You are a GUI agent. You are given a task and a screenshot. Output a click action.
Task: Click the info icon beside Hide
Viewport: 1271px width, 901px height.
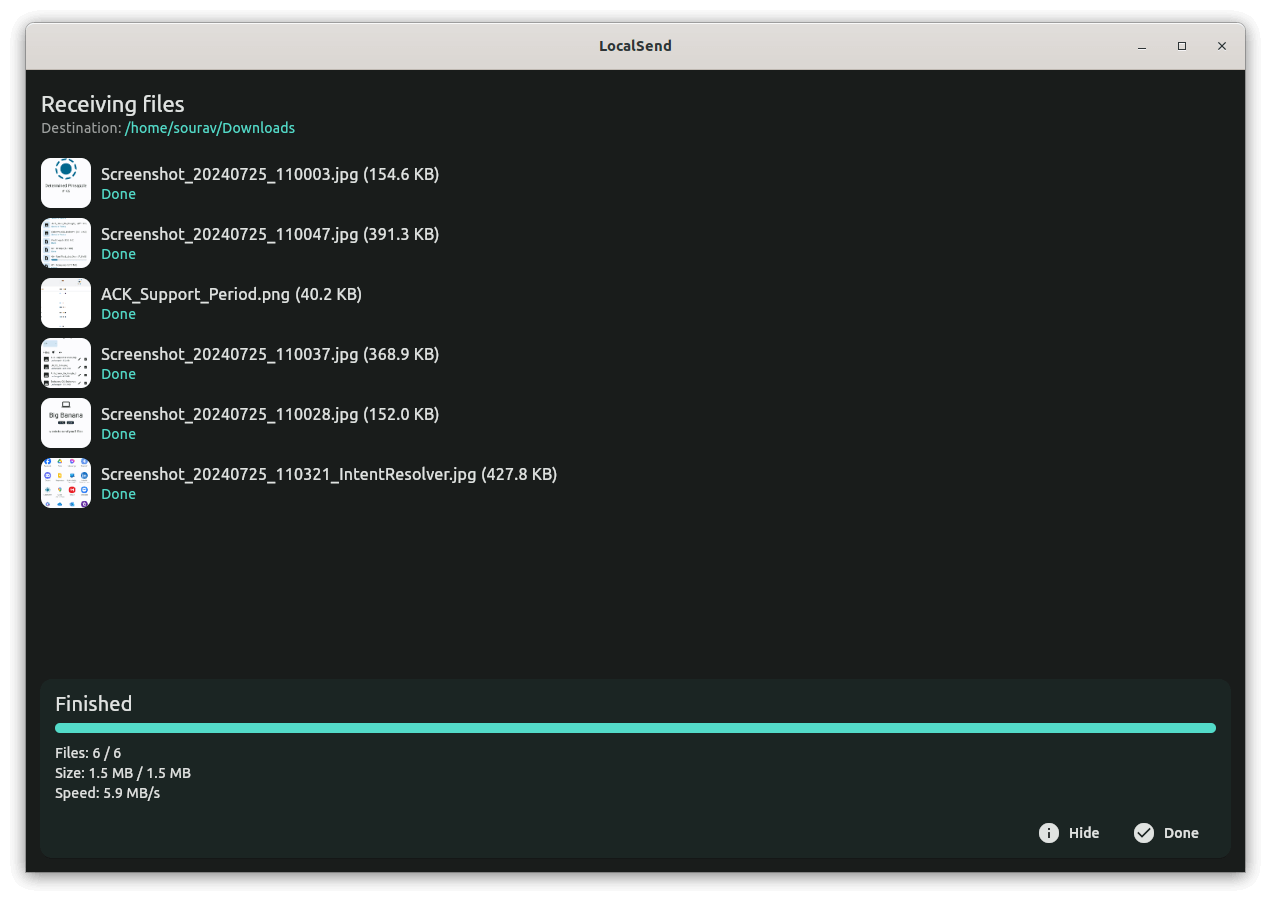(x=1048, y=832)
